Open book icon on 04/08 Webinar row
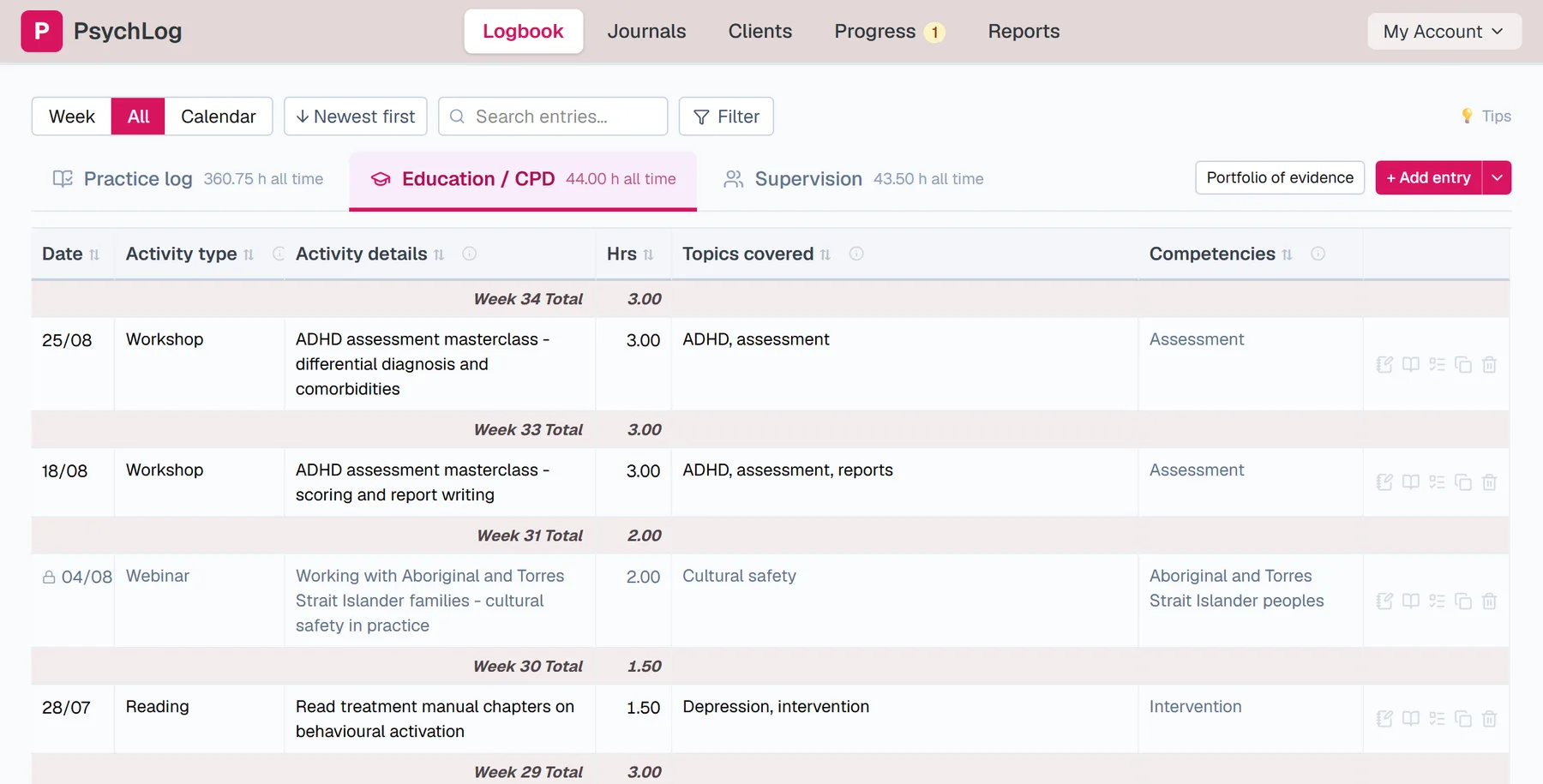This screenshot has width=1543, height=784. point(1411,601)
